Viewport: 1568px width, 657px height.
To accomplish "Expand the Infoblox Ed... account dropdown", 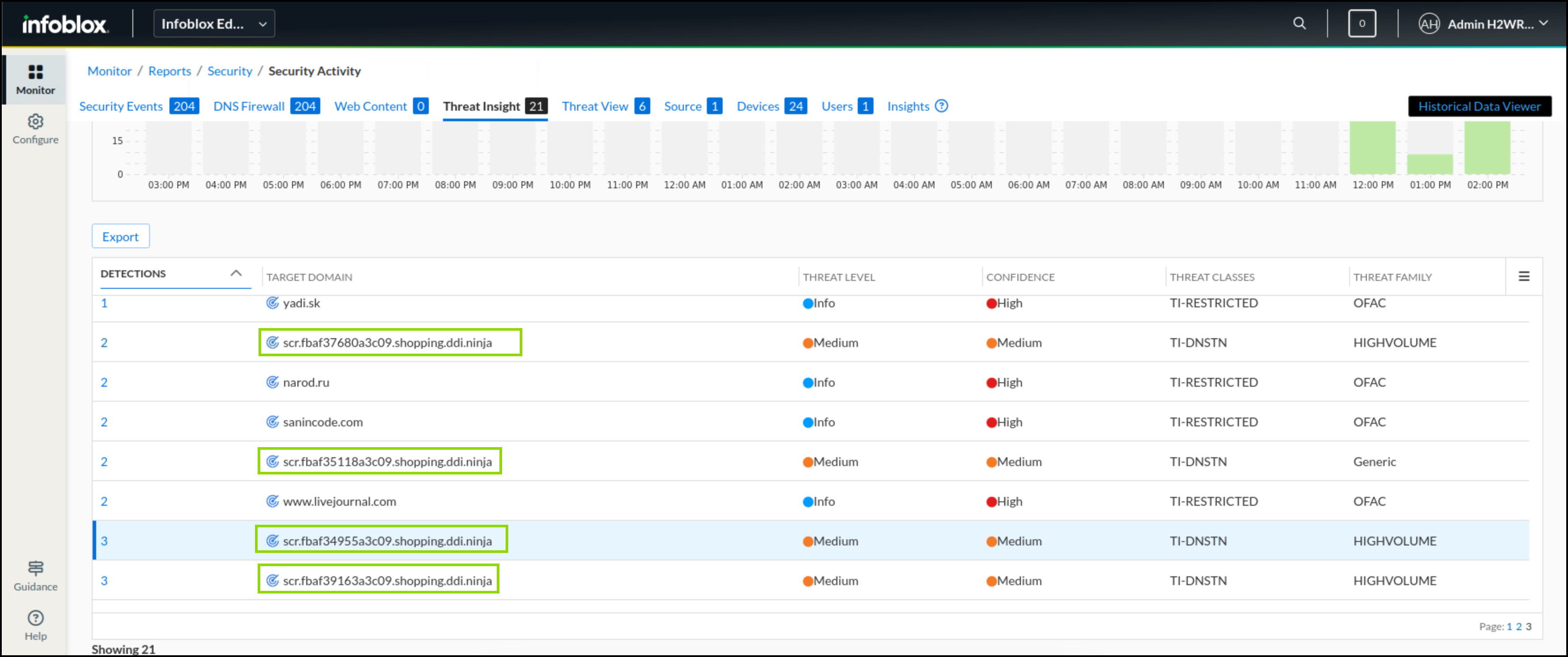I will pos(214,24).
